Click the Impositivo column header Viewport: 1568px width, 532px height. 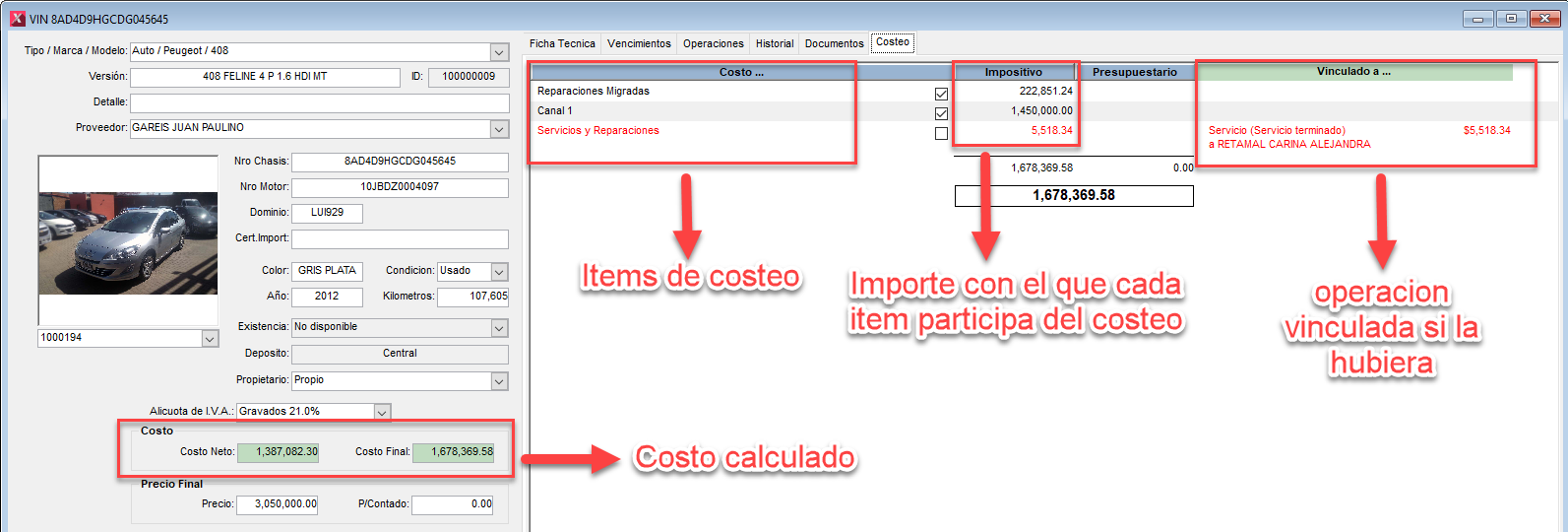pyautogui.click(x=1013, y=72)
